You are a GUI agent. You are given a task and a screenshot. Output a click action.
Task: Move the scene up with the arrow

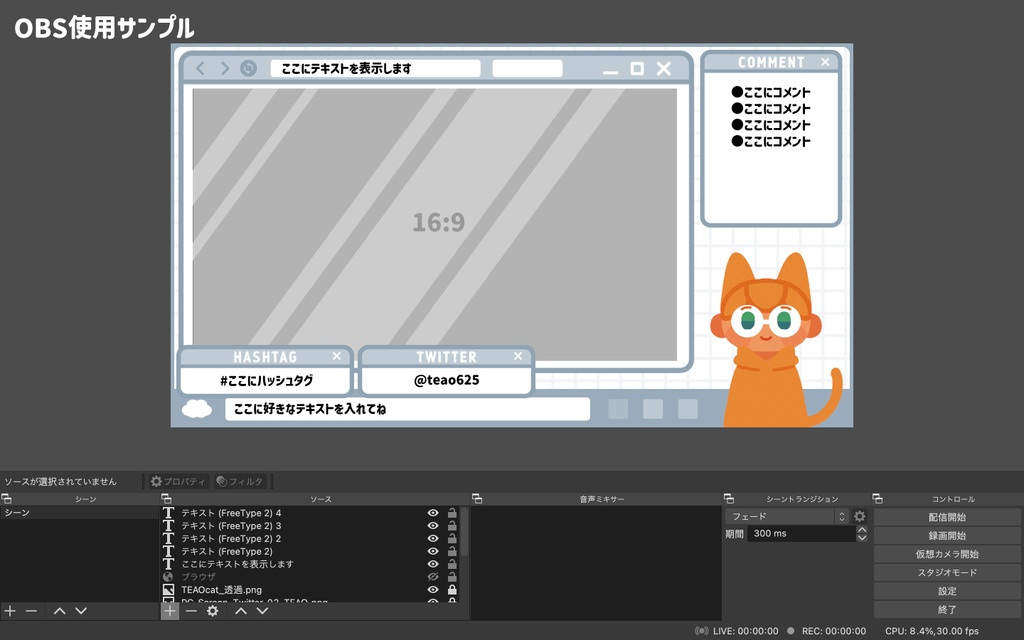[59, 611]
